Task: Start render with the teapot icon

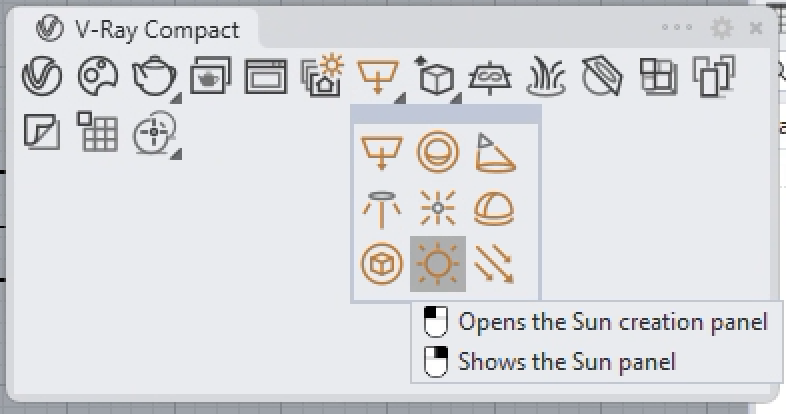Action: point(153,76)
